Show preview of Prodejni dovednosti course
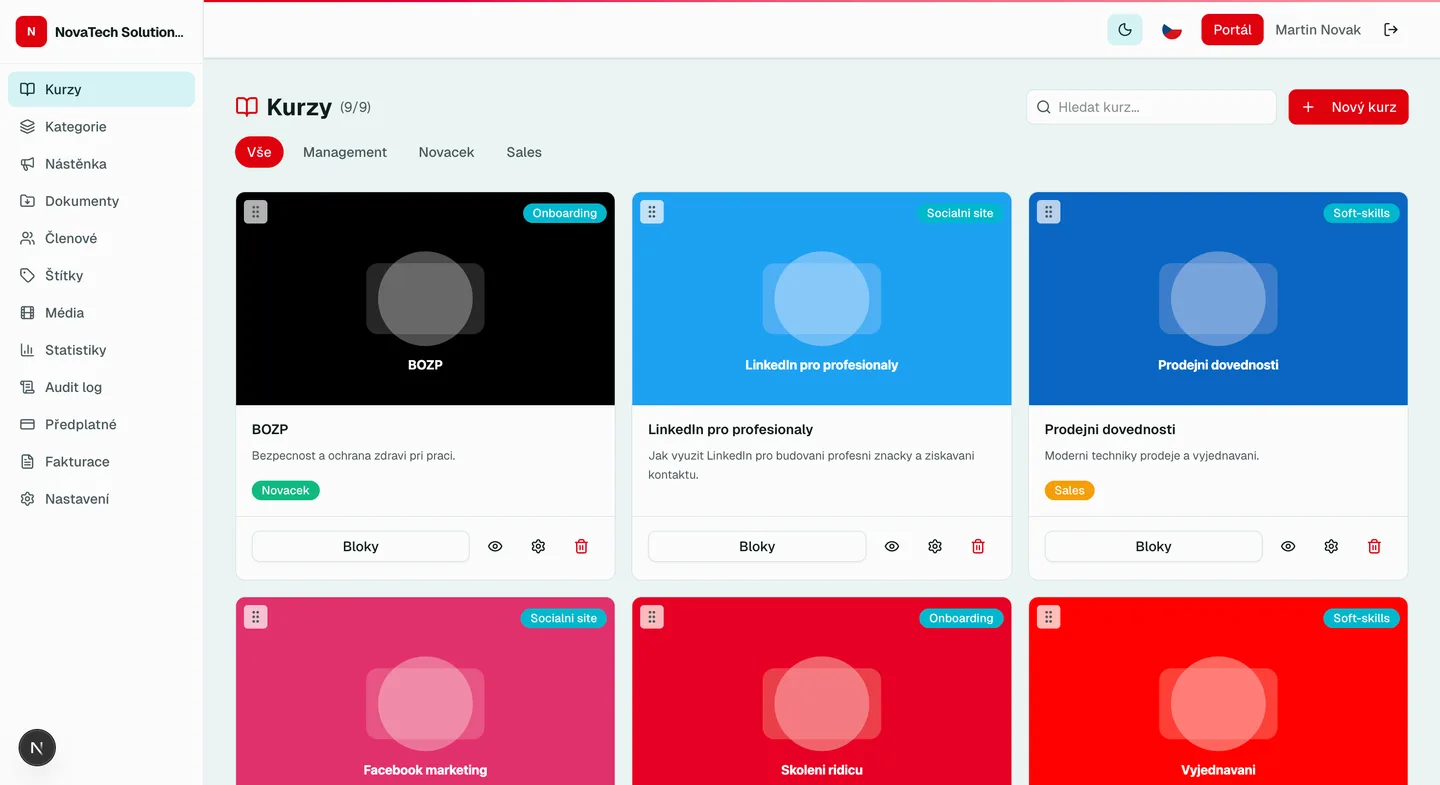1440x785 pixels. (1287, 546)
